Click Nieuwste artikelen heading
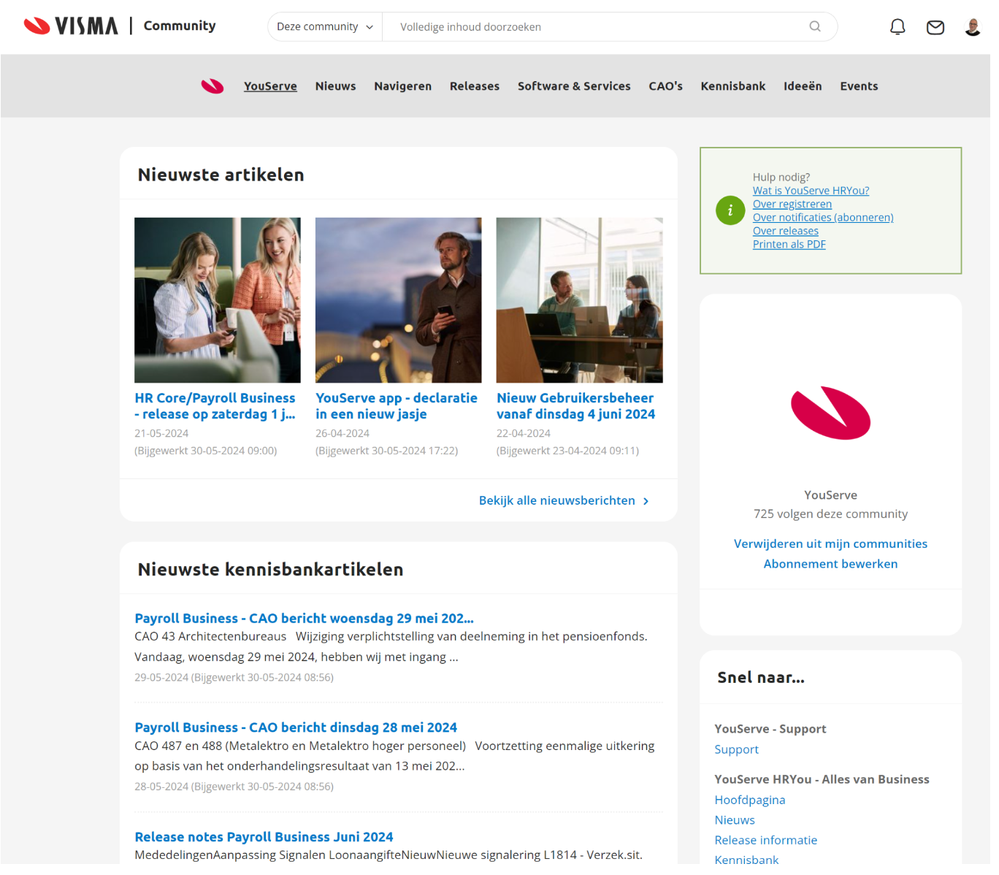The width and height of the screenshot is (999, 875). coord(220,175)
